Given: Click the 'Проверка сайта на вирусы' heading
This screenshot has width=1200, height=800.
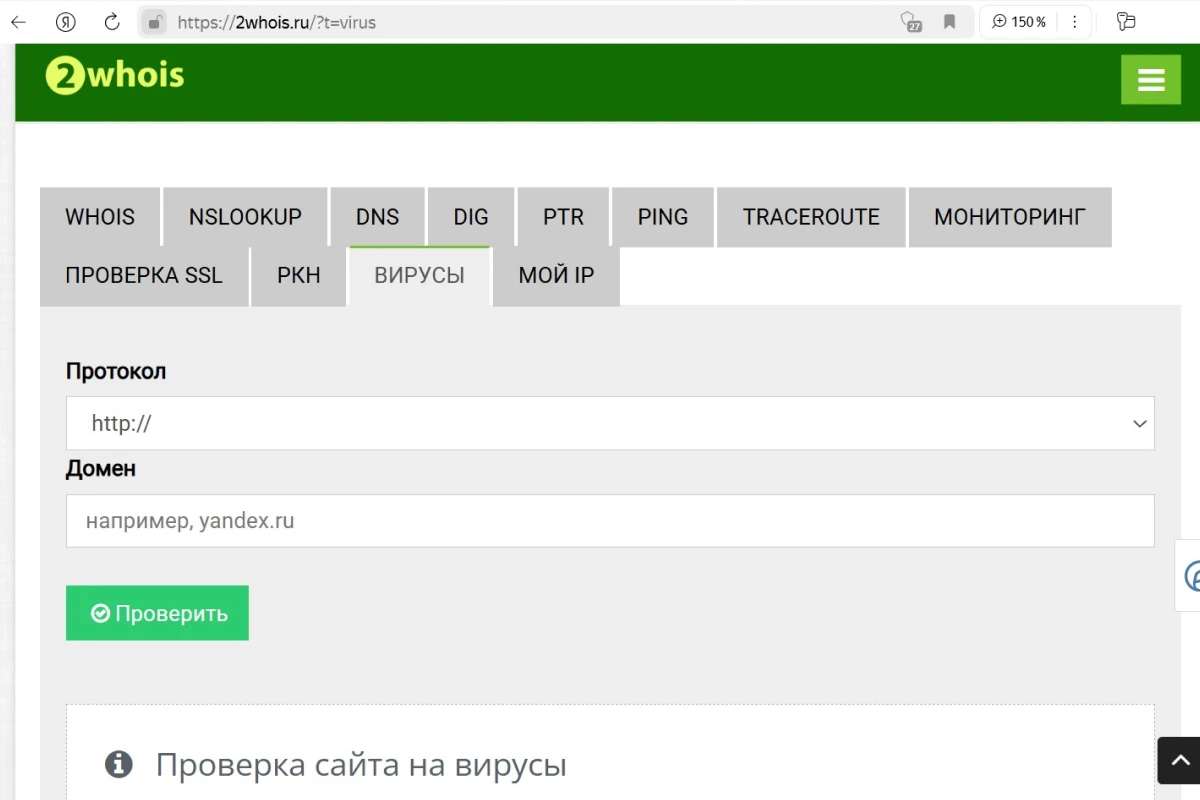Looking at the screenshot, I should click(x=361, y=765).
